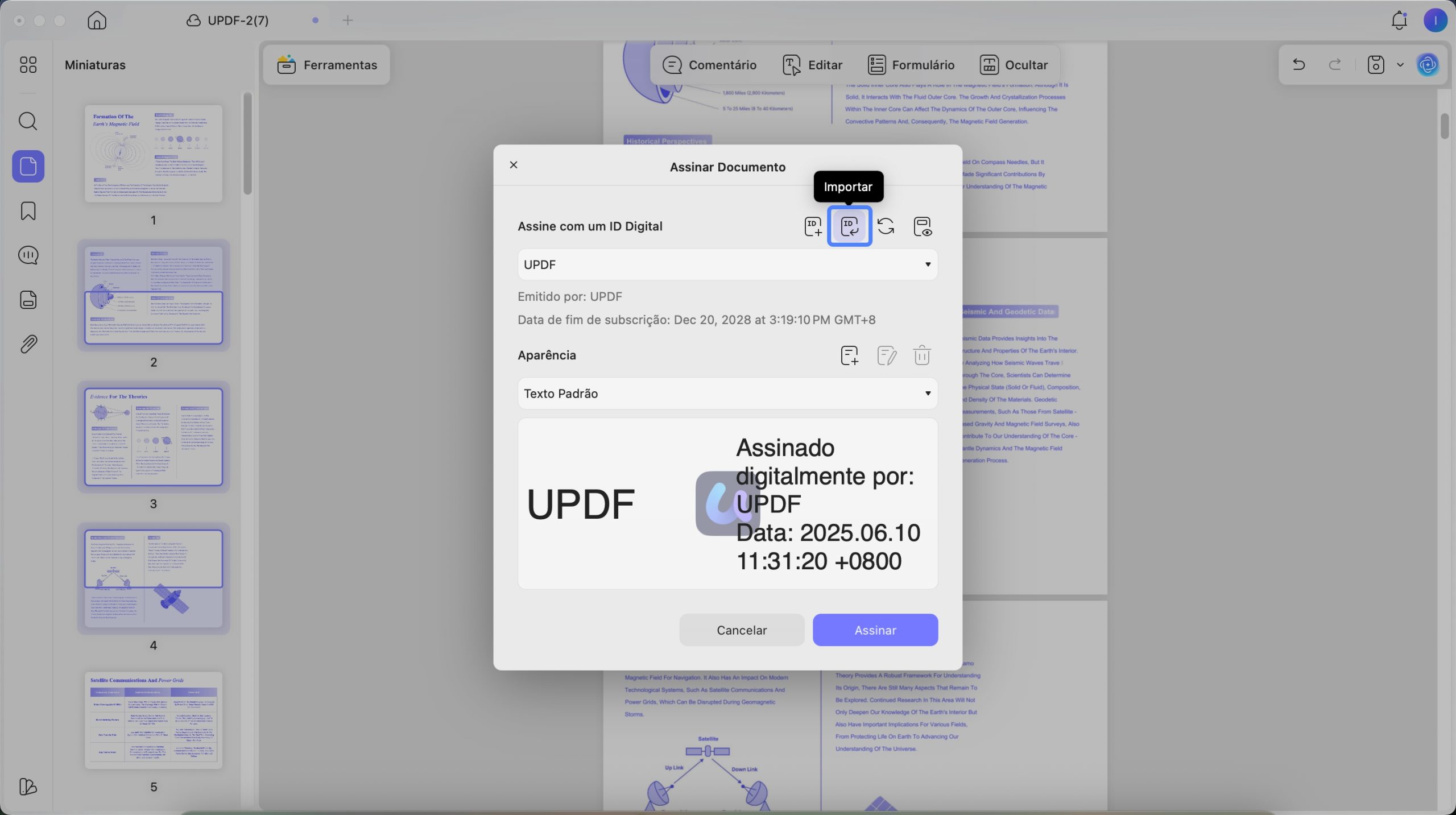Open the user account avatar
Image resolution: width=1456 pixels, height=815 pixels.
pos(1435,20)
